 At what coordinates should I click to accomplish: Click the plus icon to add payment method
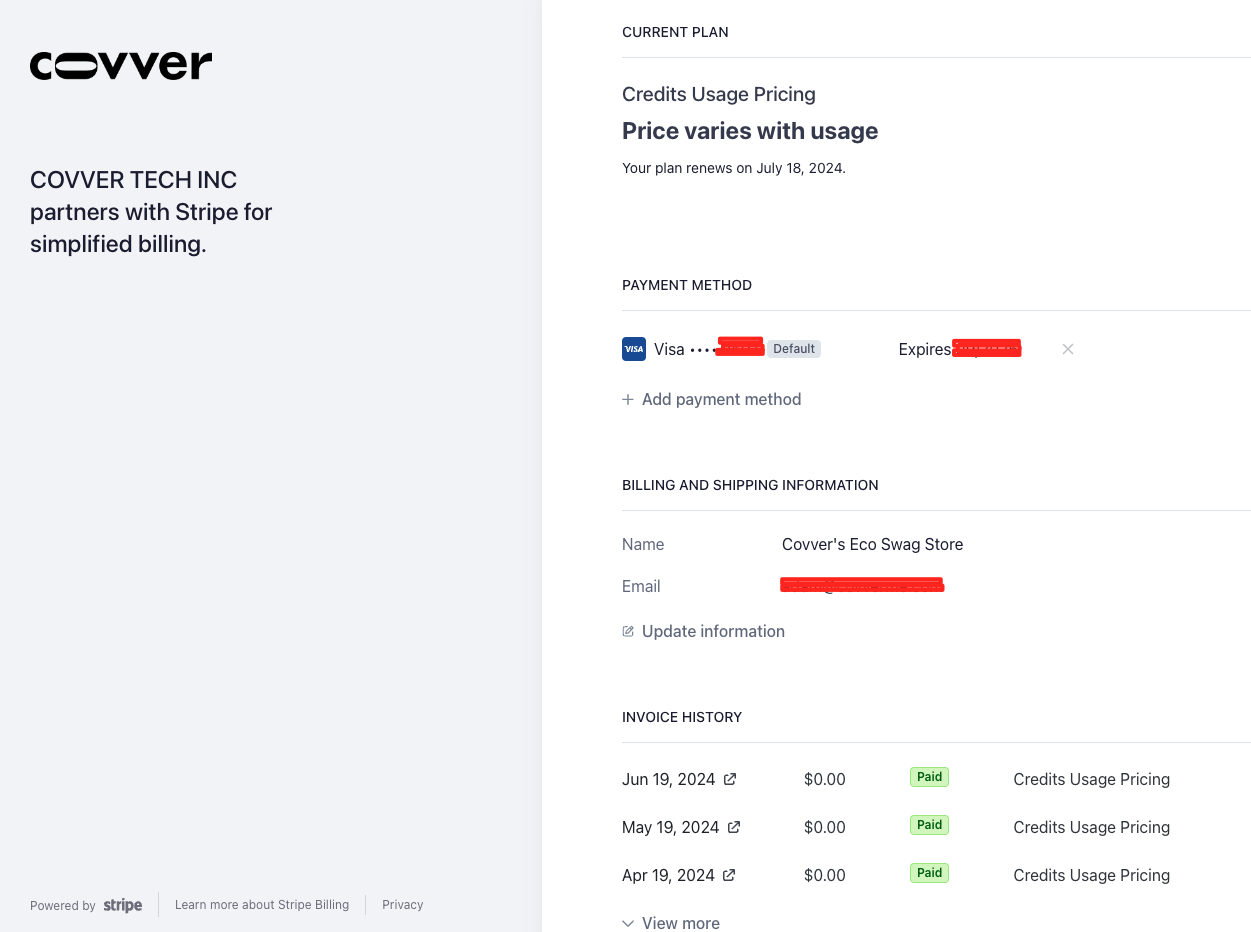point(628,399)
